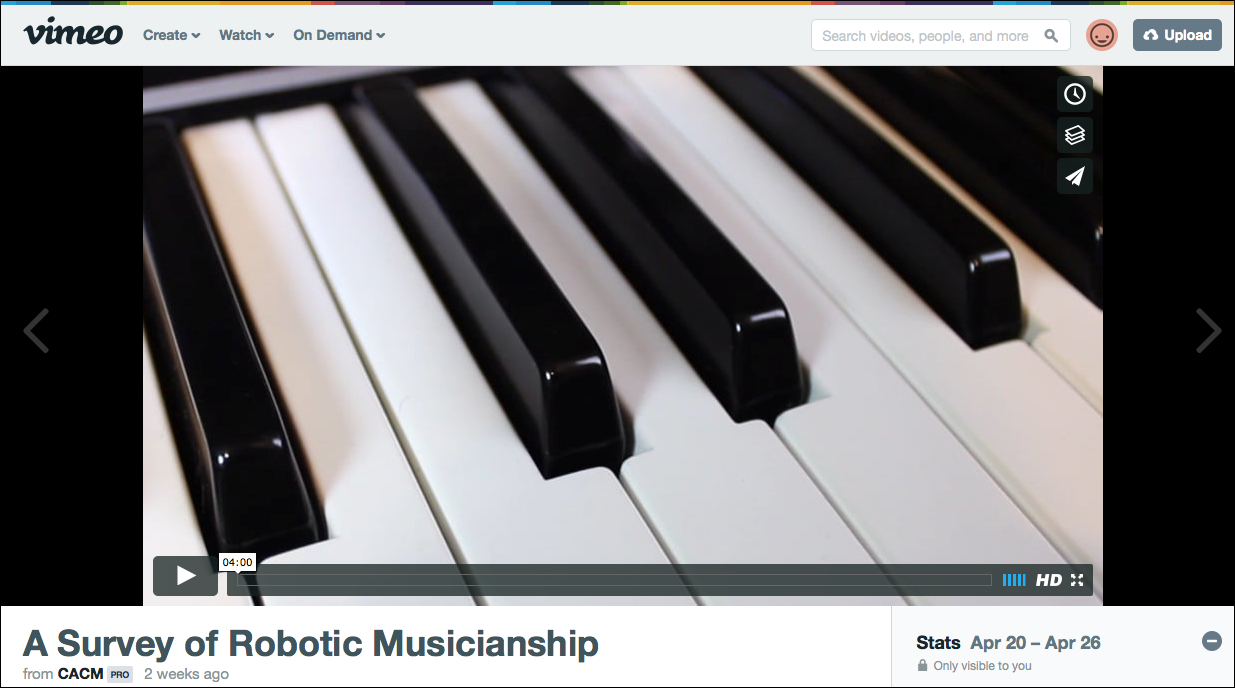Viewport: 1235px width, 688px height.
Task: Seek along the video progress bar
Action: pyautogui.click(x=610, y=580)
